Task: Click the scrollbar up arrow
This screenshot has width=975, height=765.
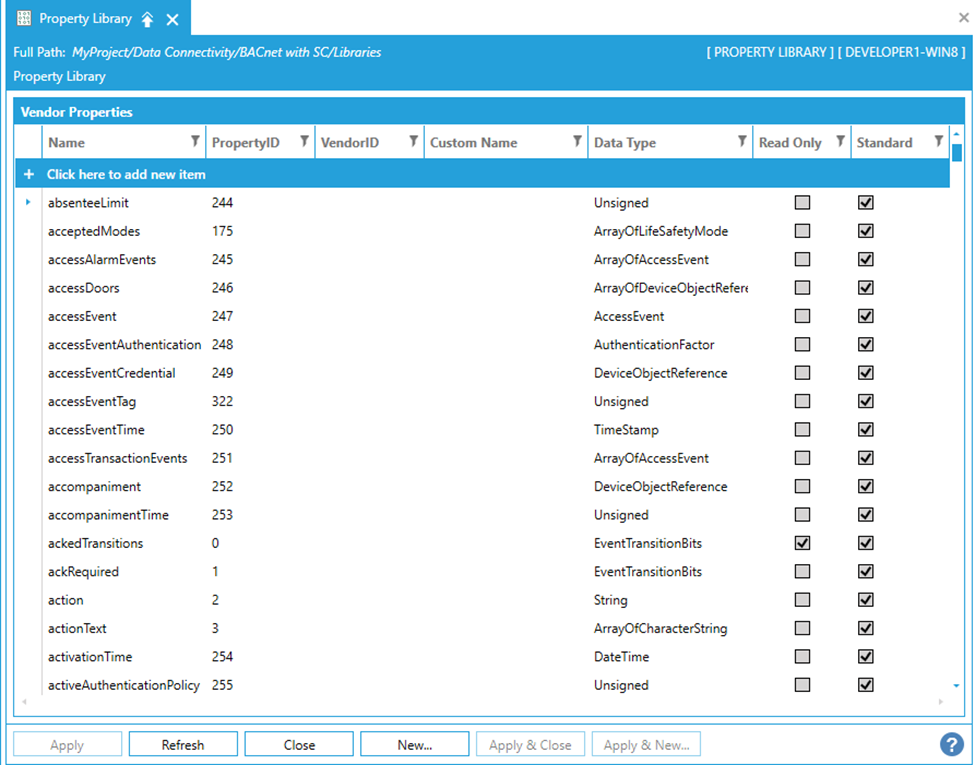Action: point(956,134)
